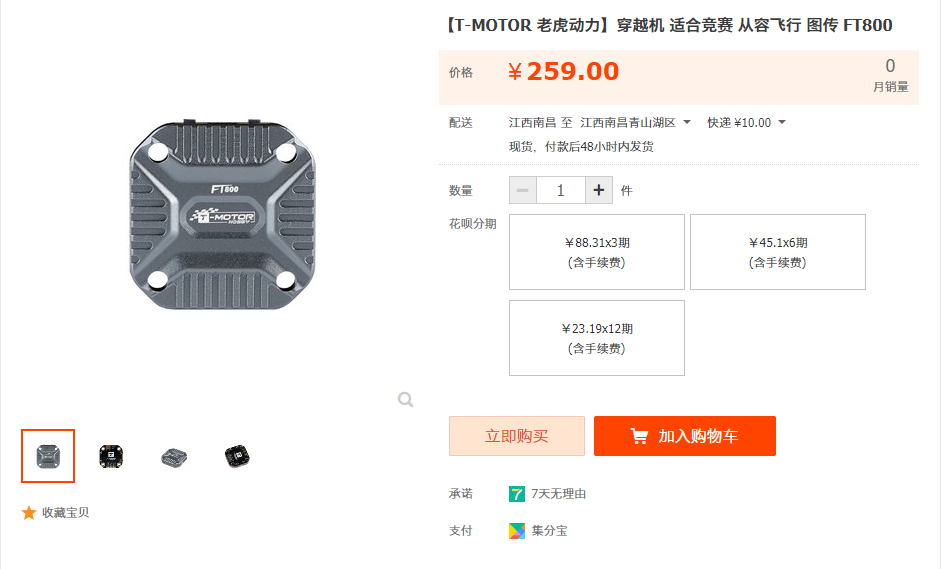Select the second black board thumbnail
942x569 pixels.
point(111,456)
